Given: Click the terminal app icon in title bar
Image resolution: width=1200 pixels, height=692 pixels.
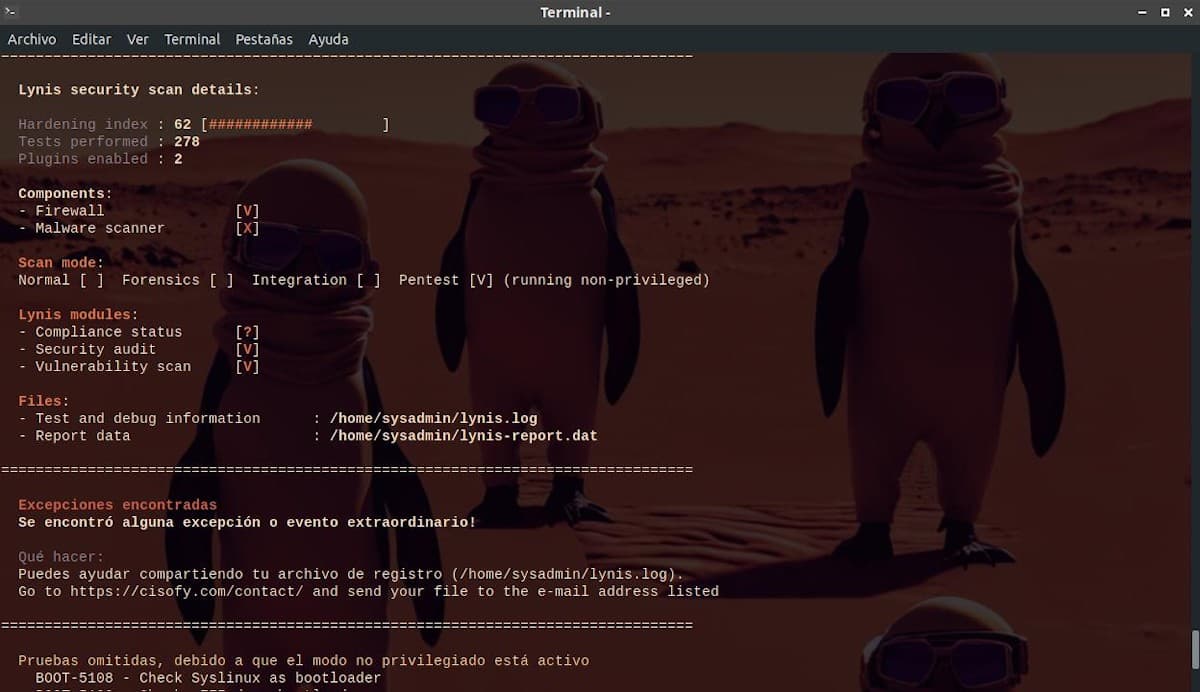Looking at the screenshot, I should pyautogui.click(x=11, y=12).
